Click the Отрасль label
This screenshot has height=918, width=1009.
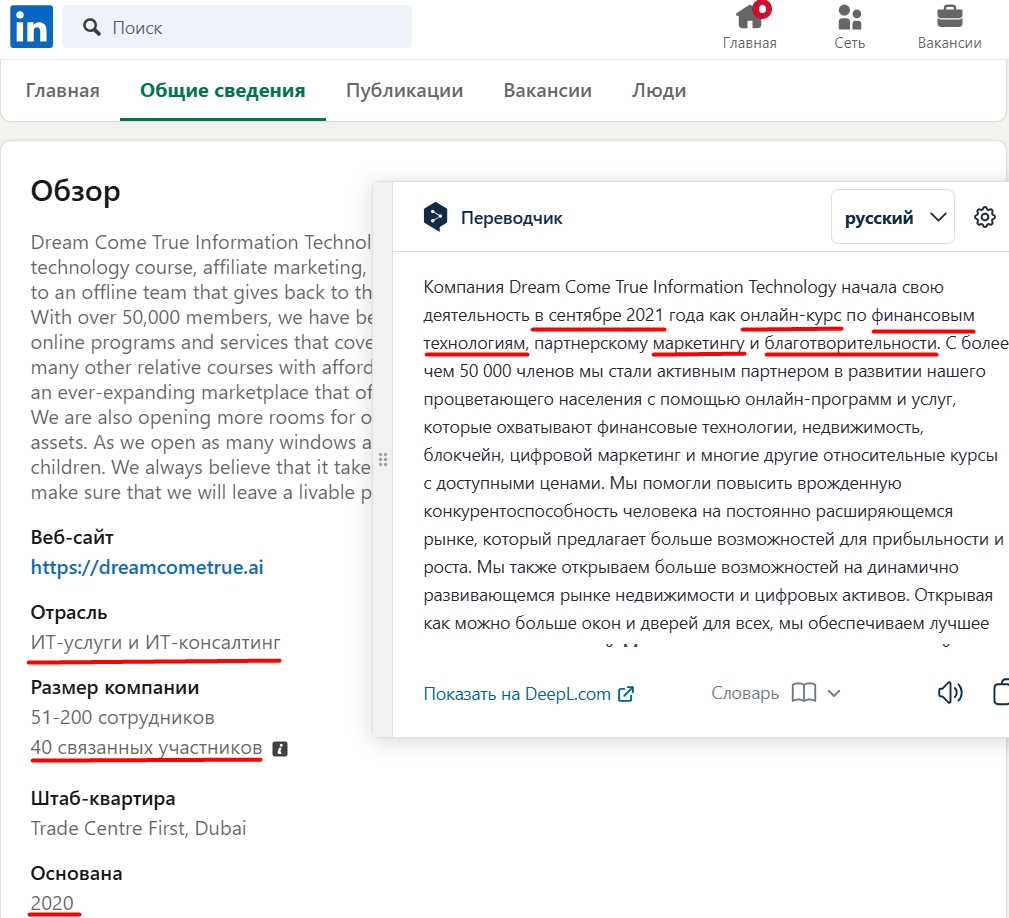point(69,612)
